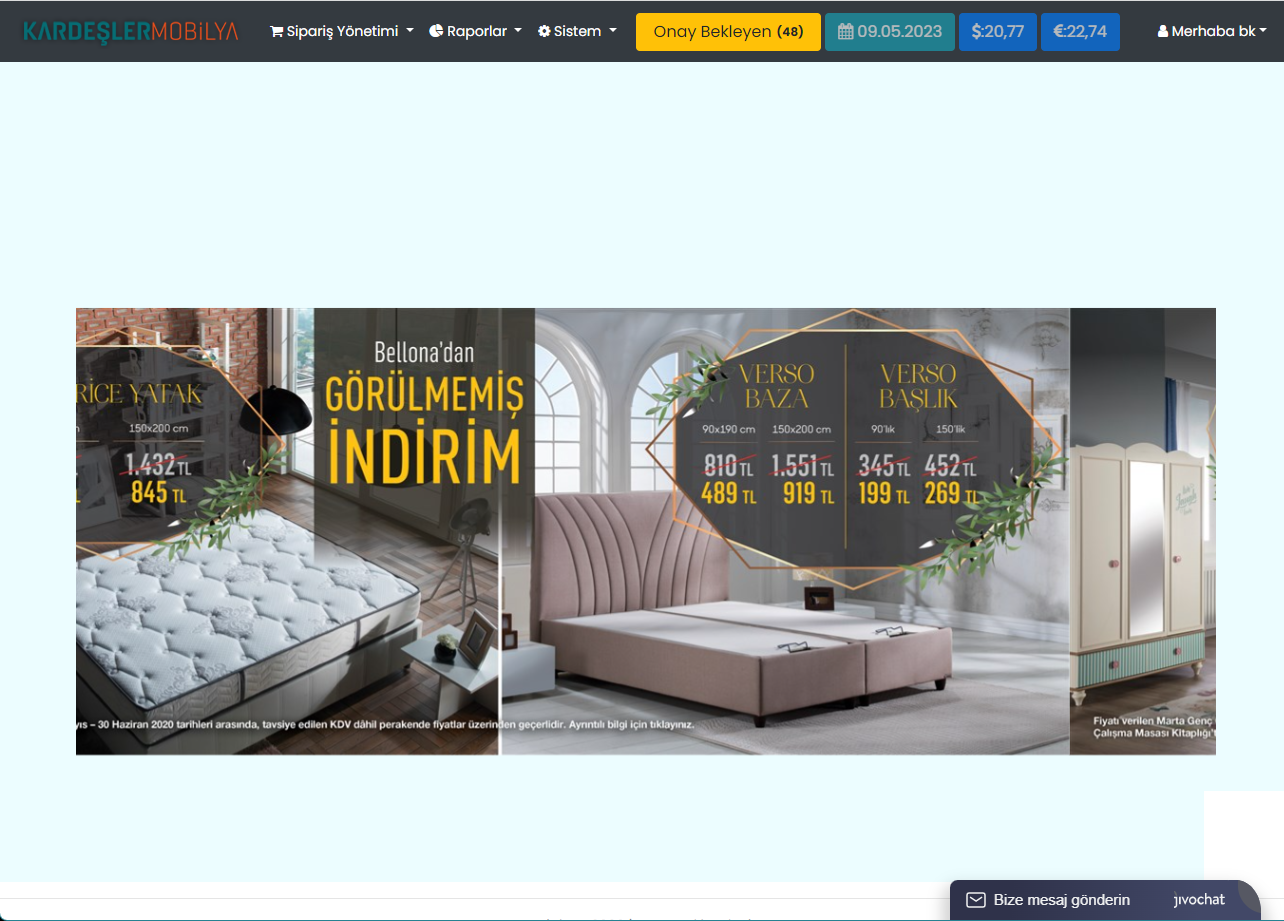Click the Kardeşler Mobilya logo
Screen dimensions: 1284x921
(131, 31)
